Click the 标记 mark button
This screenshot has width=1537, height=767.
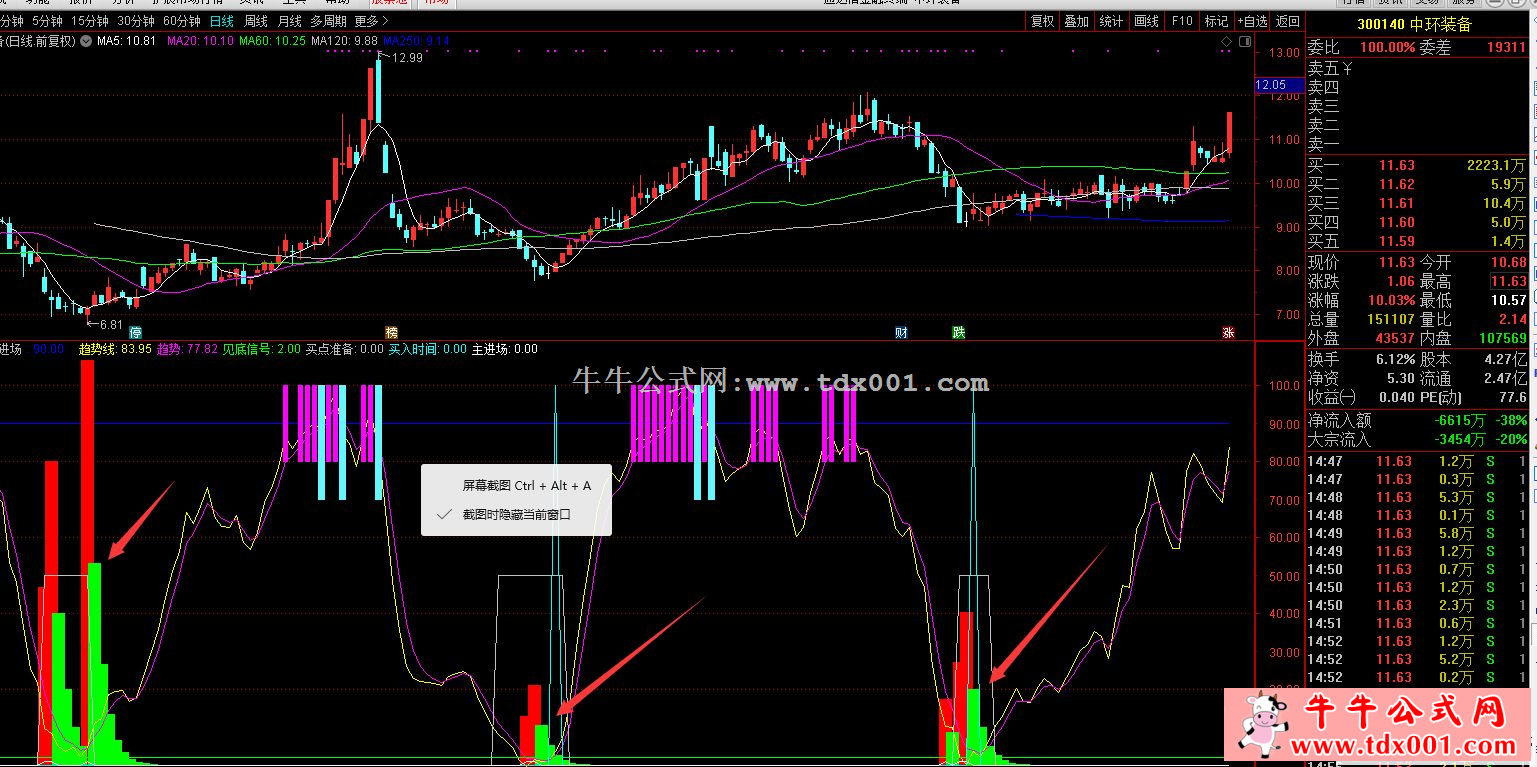(1216, 21)
